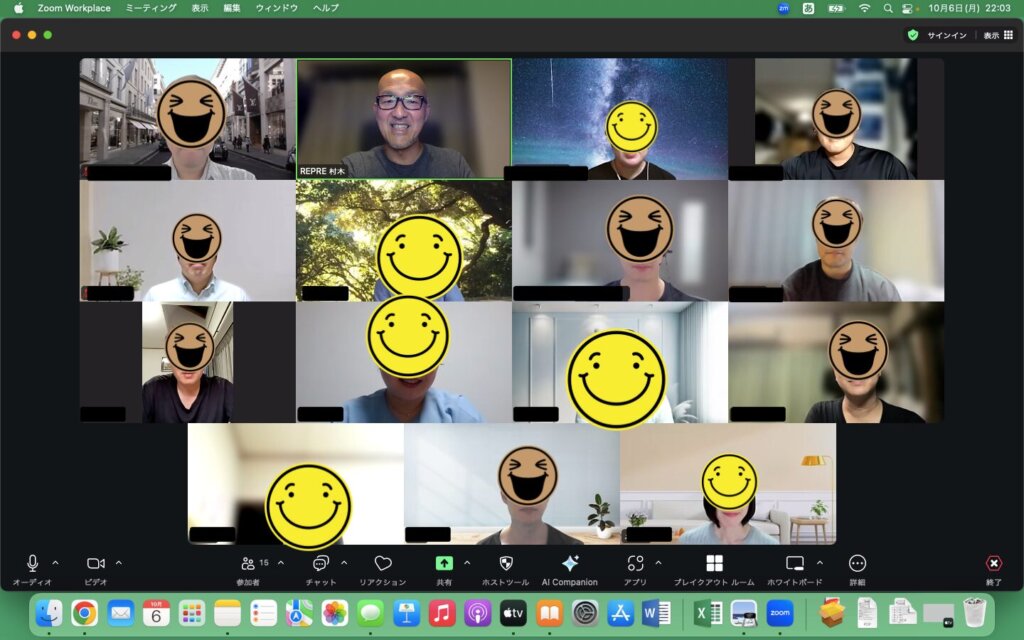
Task: Toggle the camera with the ビデオ button
Action: point(96,564)
